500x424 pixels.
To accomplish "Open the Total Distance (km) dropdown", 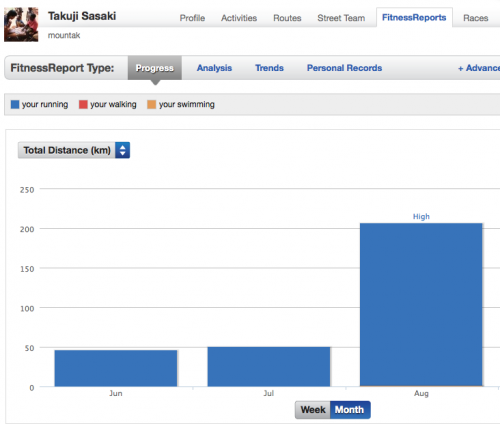I will tap(74, 150).
